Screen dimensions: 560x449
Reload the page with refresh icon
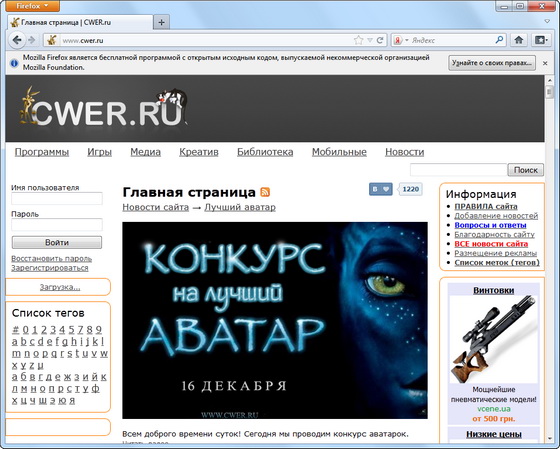[380, 40]
